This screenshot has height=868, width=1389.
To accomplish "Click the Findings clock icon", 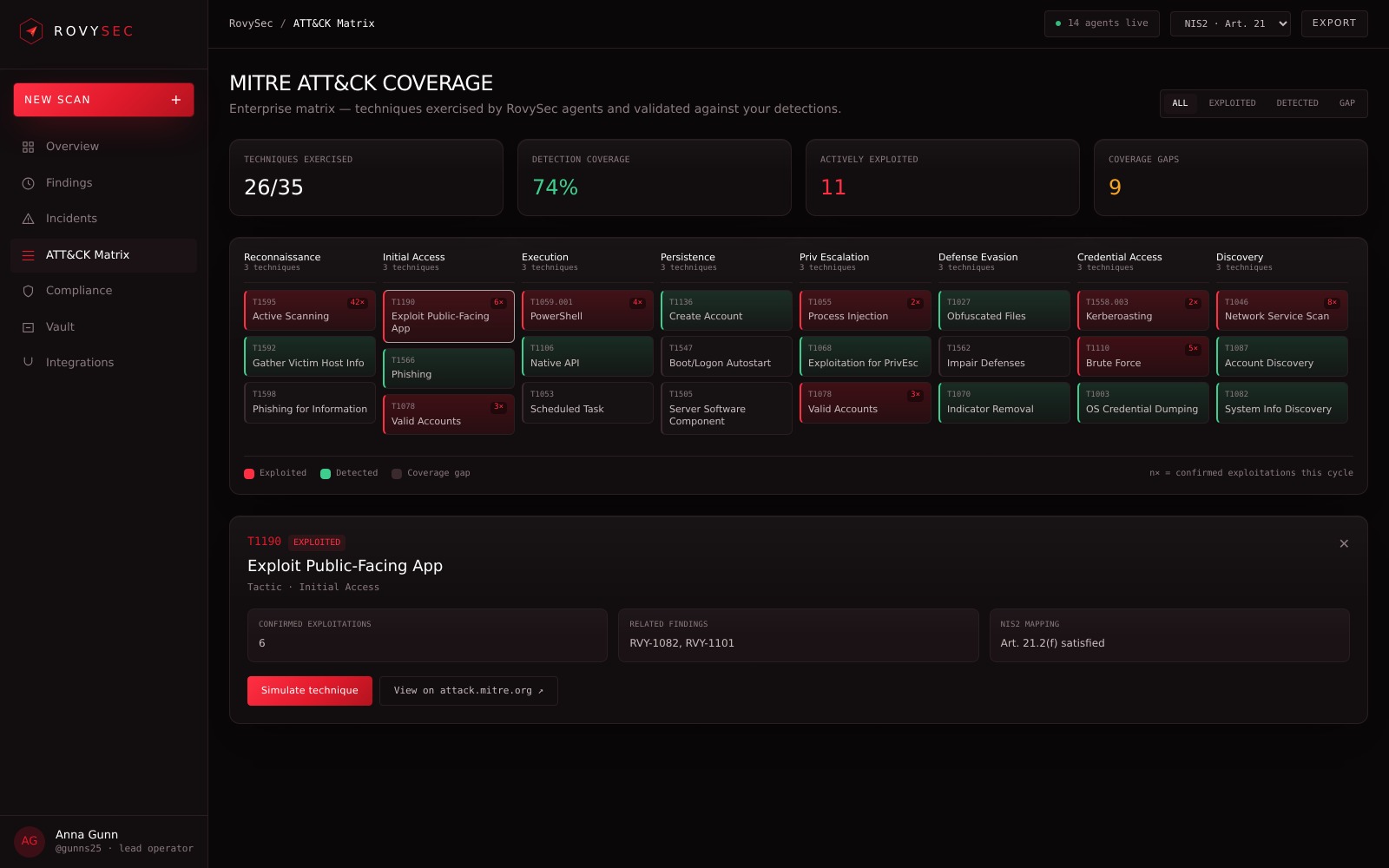I will pyautogui.click(x=28, y=183).
